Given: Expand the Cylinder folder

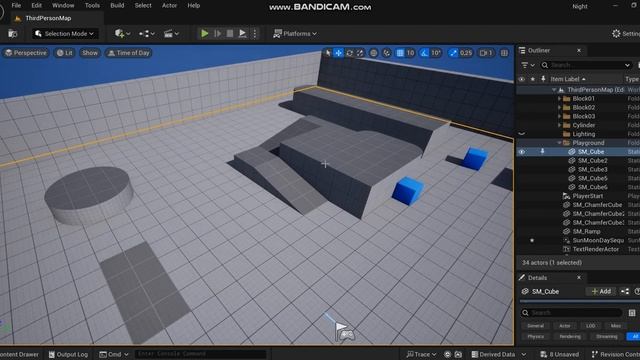Looking at the screenshot, I should coord(559,125).
